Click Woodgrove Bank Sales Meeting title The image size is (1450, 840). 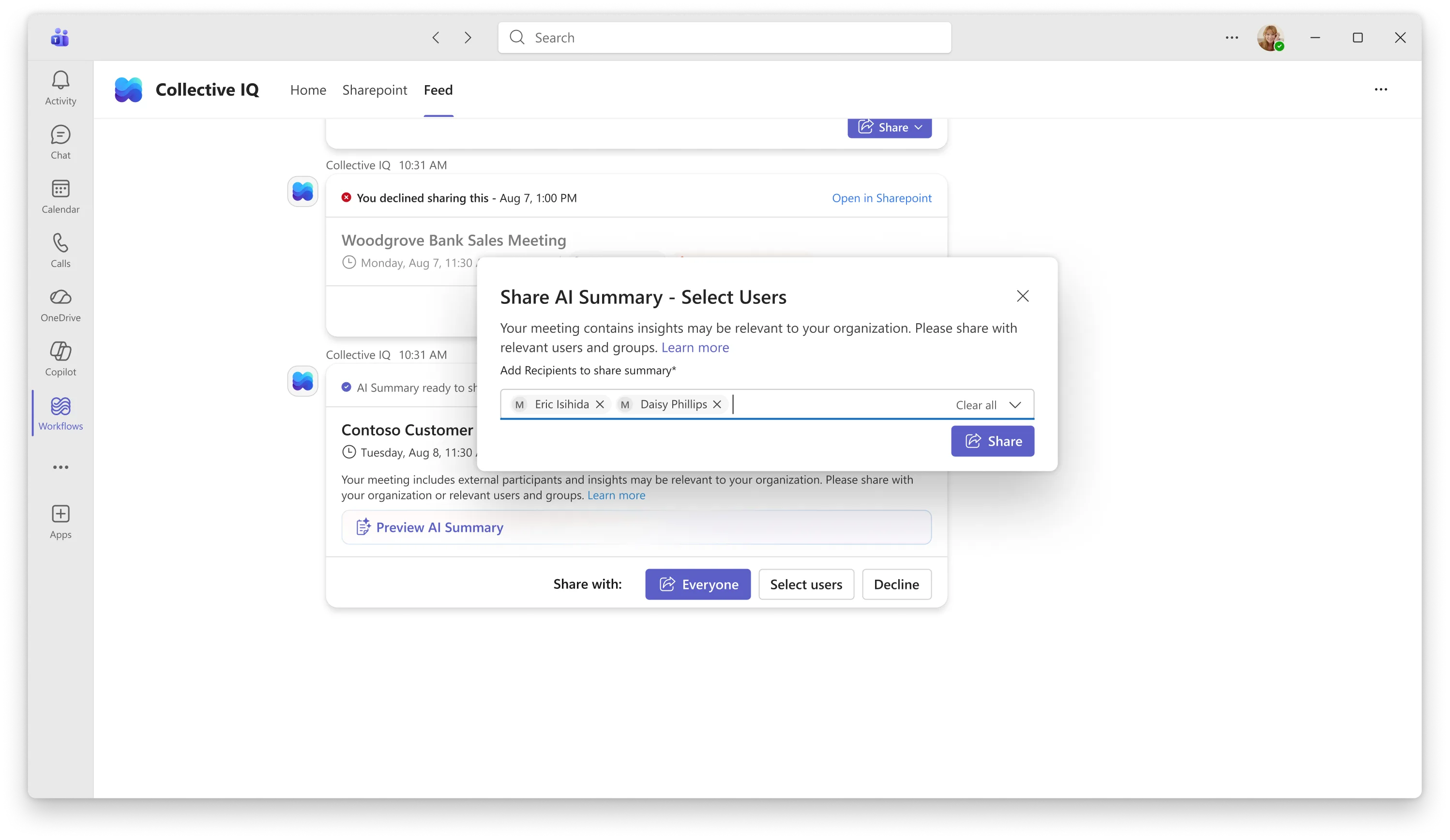click(x=453, y=240)
